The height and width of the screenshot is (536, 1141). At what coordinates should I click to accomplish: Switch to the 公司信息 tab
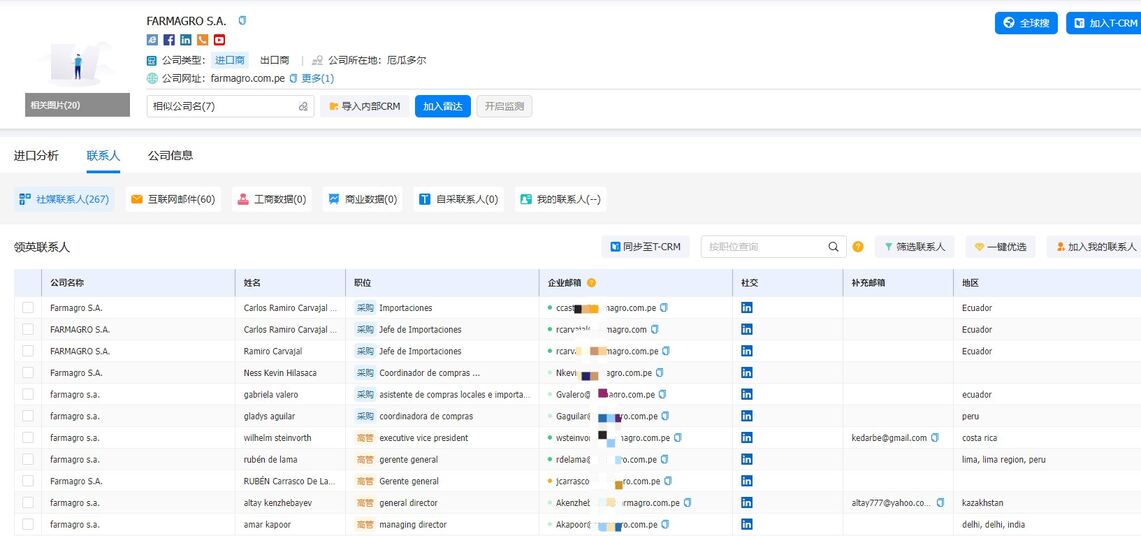[170, 156]
